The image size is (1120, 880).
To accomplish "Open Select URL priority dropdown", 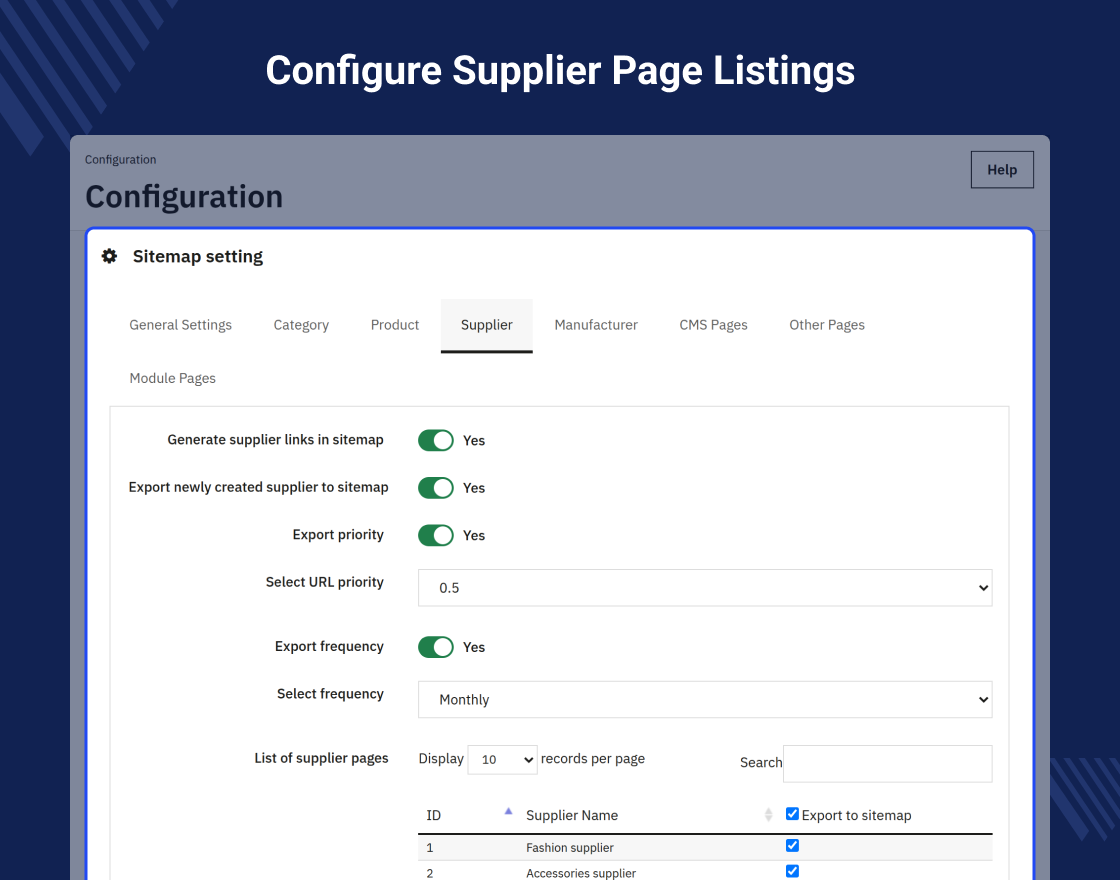I will [x=705, y=588].
